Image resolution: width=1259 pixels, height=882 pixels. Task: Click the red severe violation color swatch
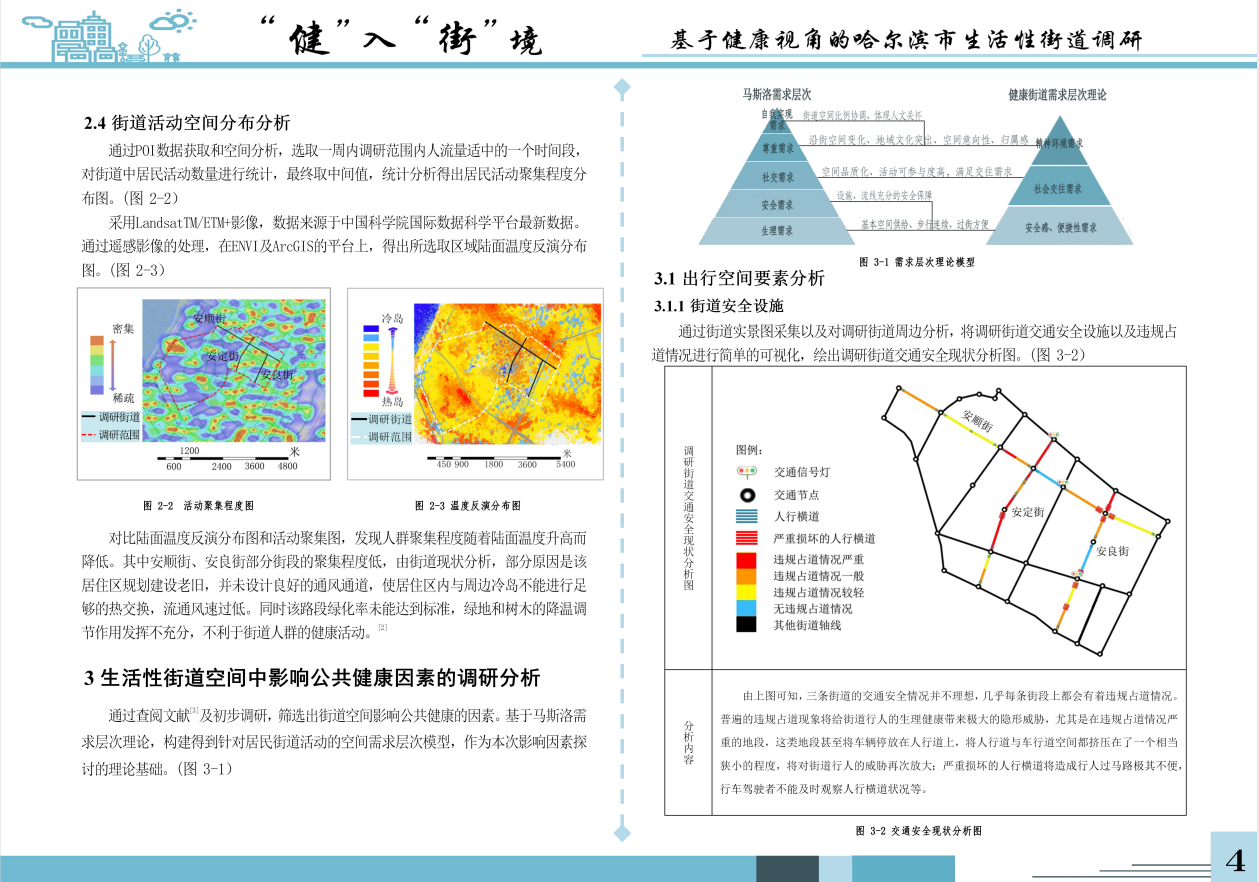click(x=746, y=559)
